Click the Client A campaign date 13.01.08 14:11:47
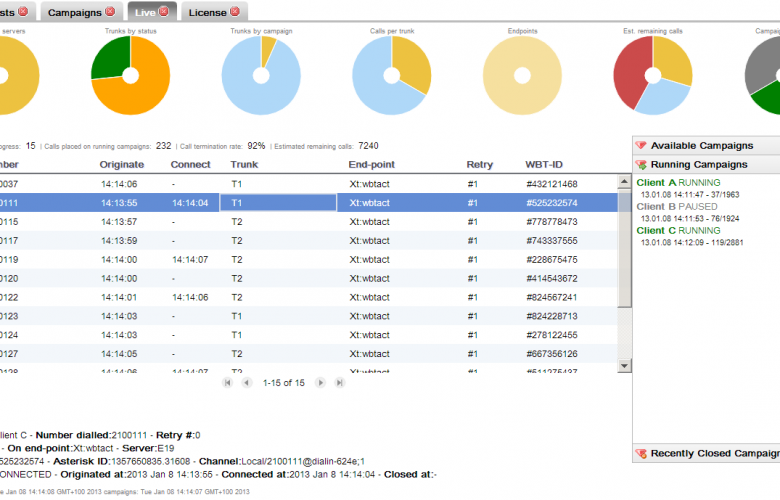The width and height of the screenshot is (780, 500). click(672, 195)
